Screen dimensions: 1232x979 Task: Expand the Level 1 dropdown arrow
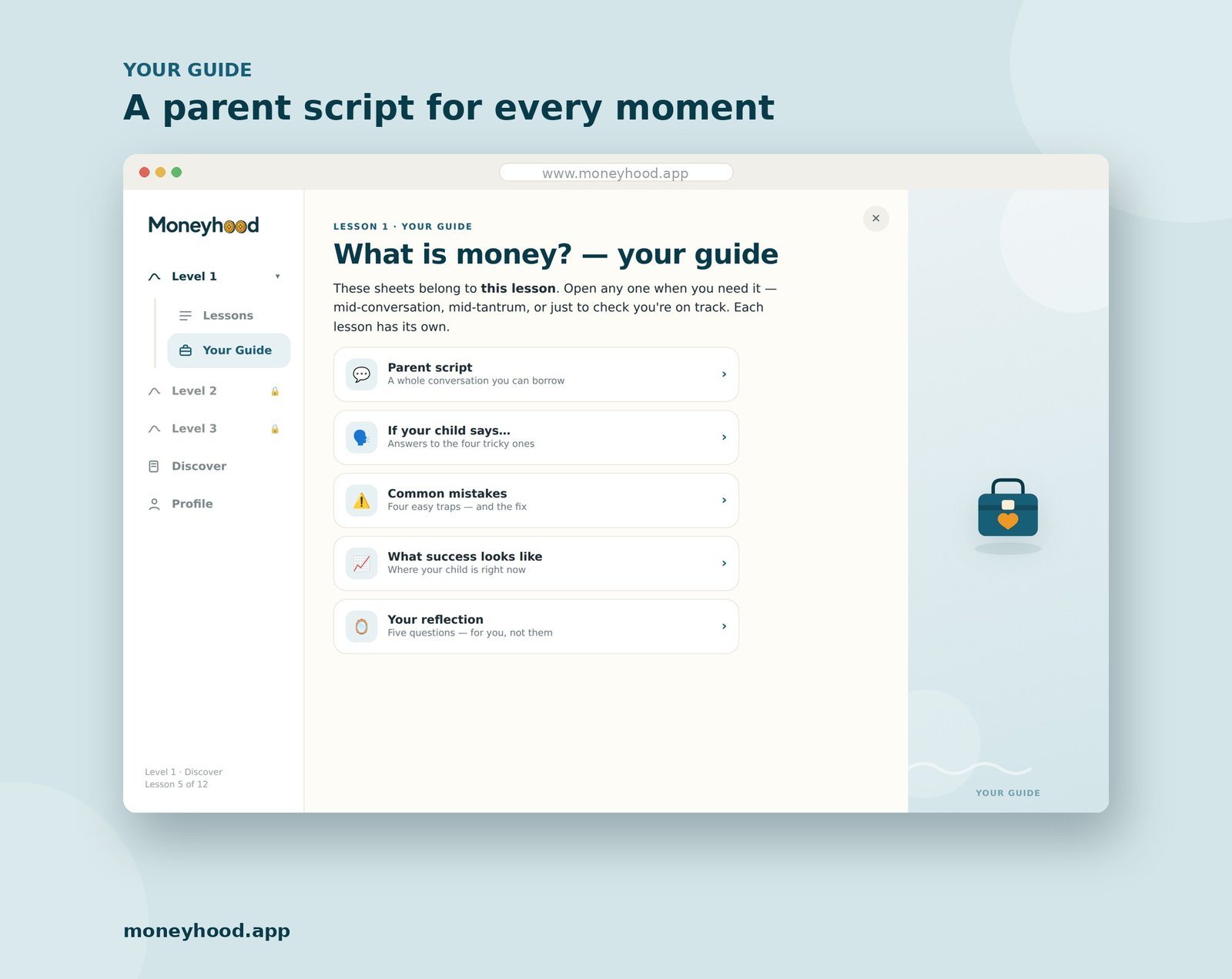click(x=277, y=277)
